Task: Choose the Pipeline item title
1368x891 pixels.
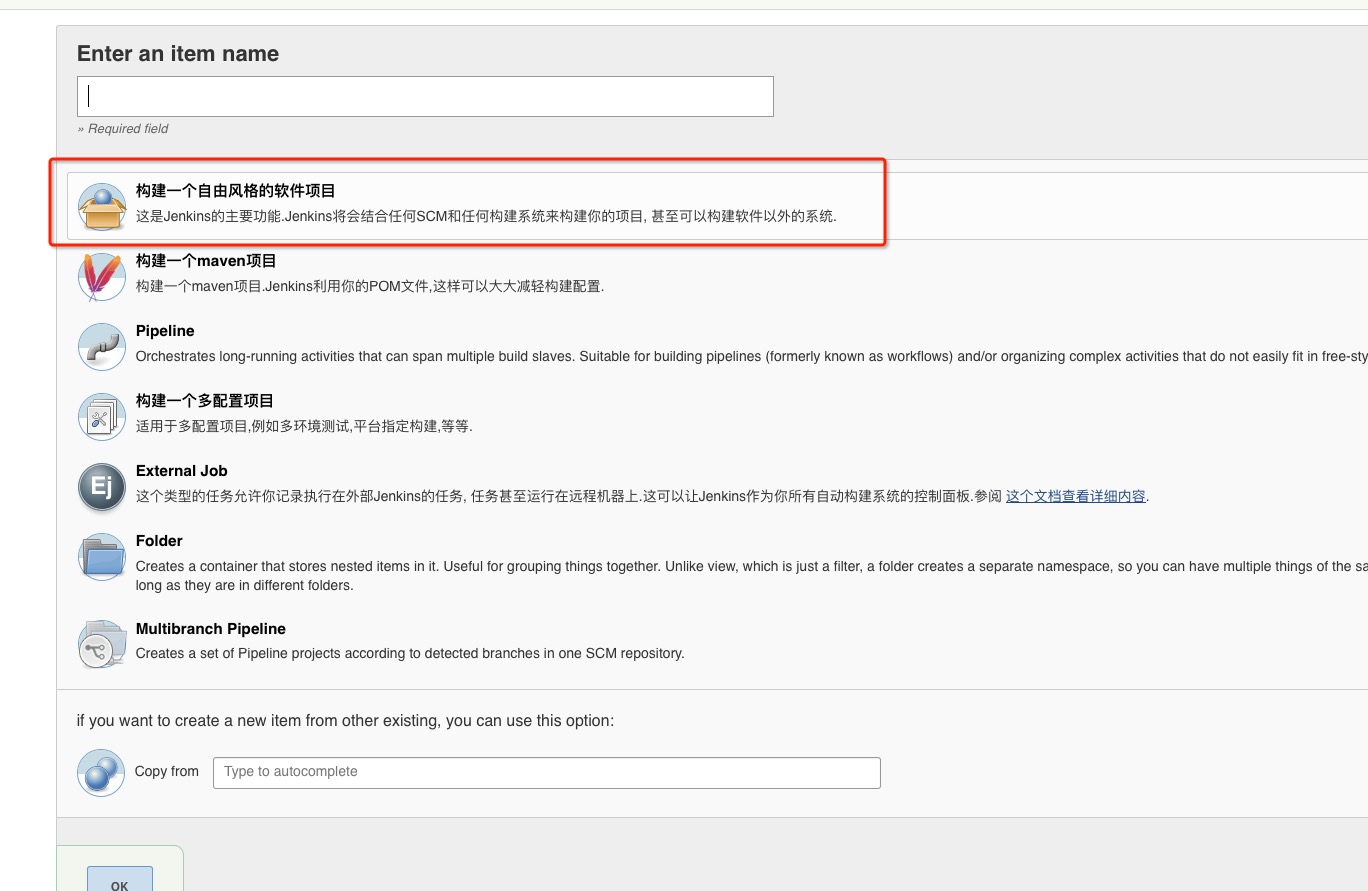Action: (165, 331)
